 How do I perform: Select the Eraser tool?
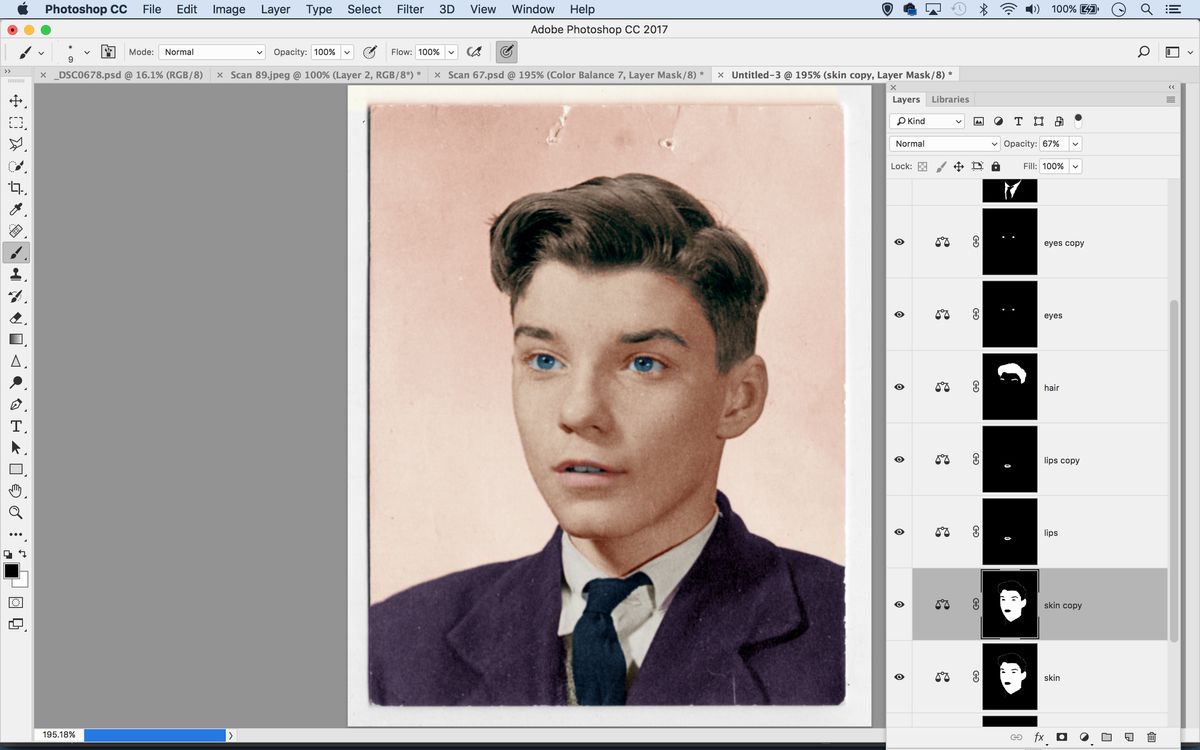click(x=16, y=318)
